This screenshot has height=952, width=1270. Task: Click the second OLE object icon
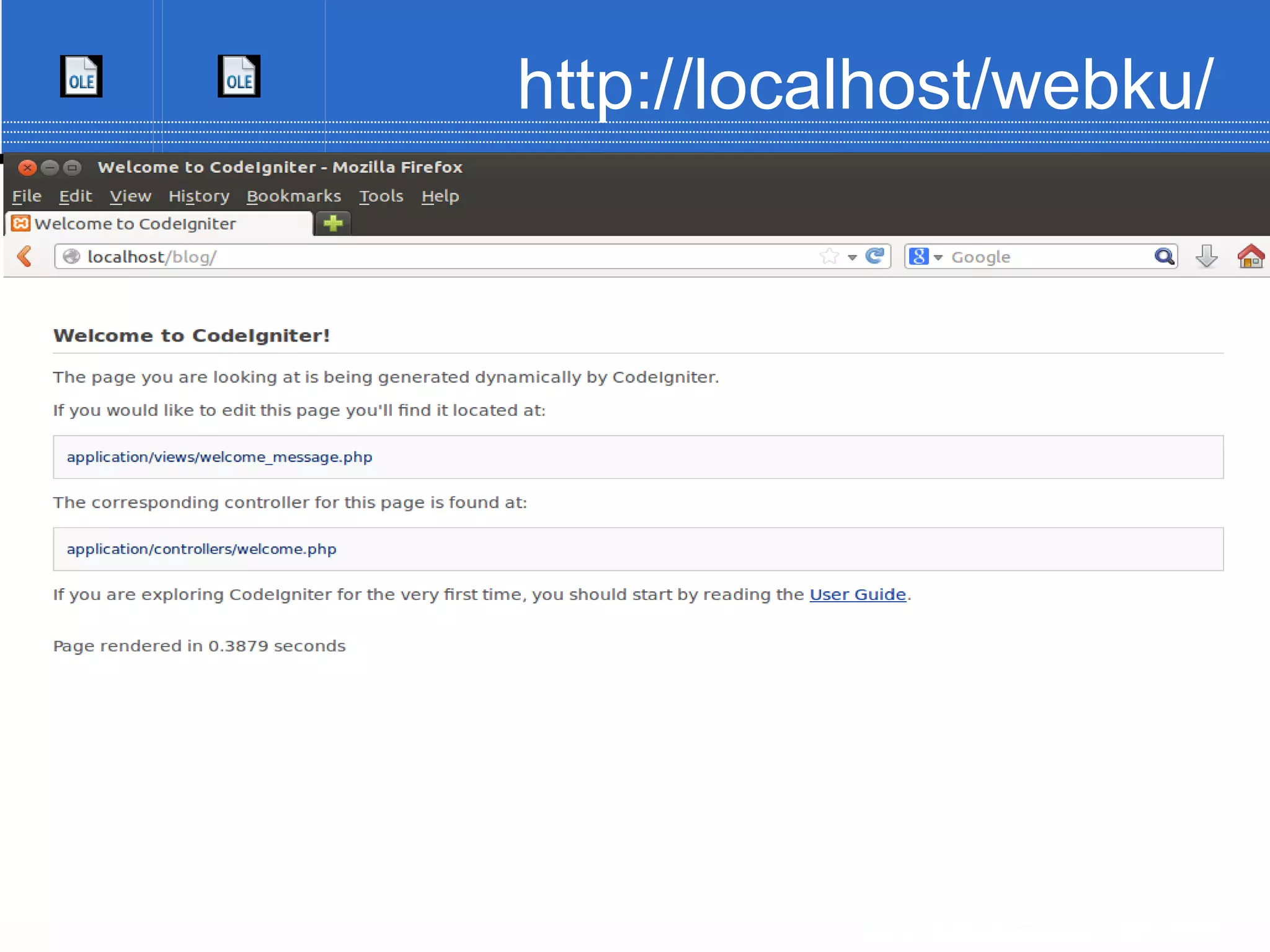coord(239,76)
